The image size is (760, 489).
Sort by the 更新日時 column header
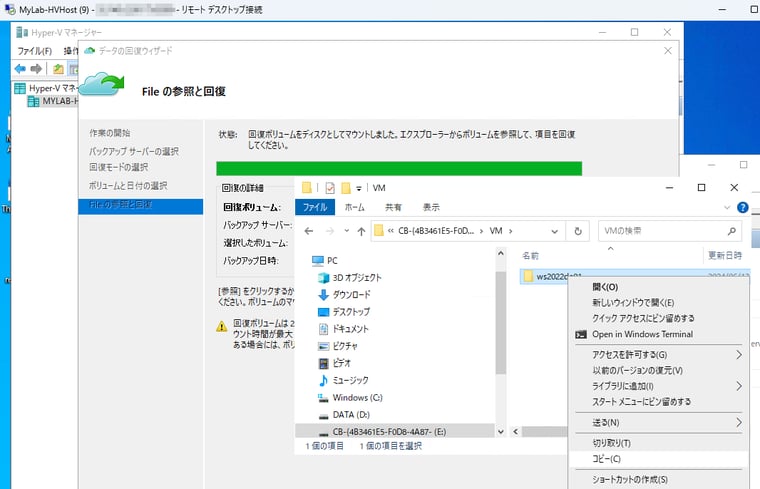[725, 255]
